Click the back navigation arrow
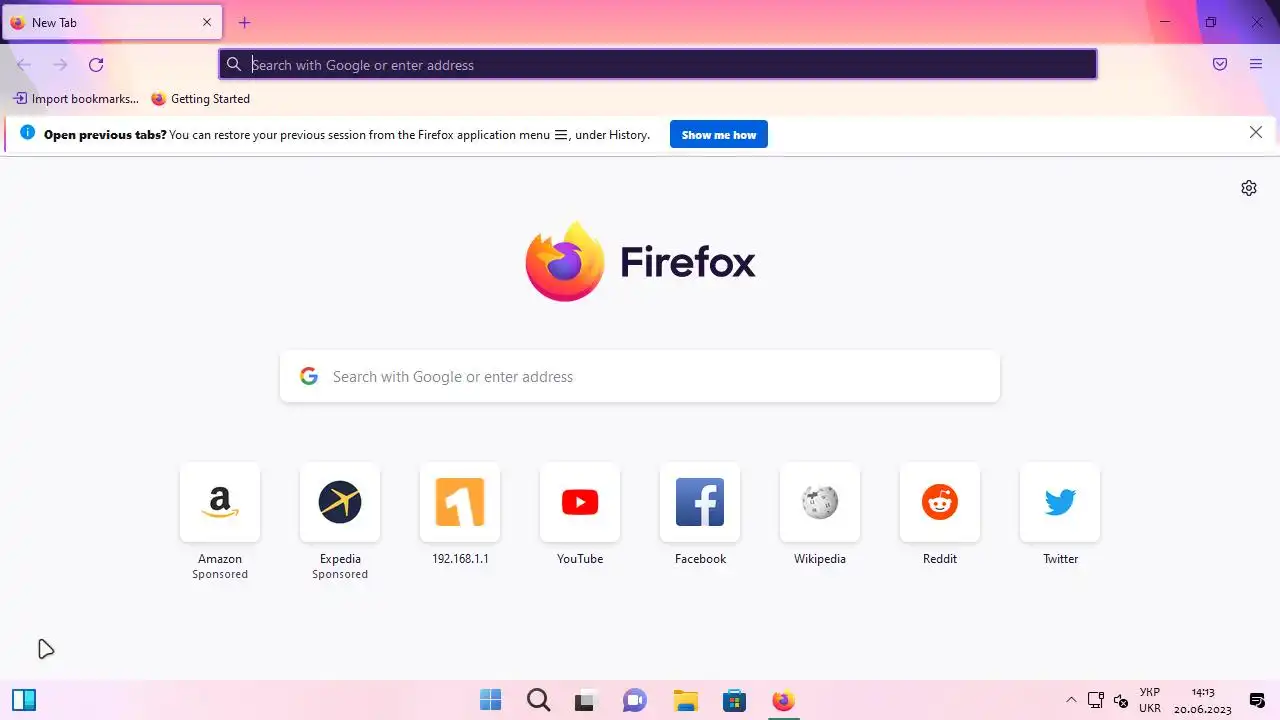 [24, 65]
